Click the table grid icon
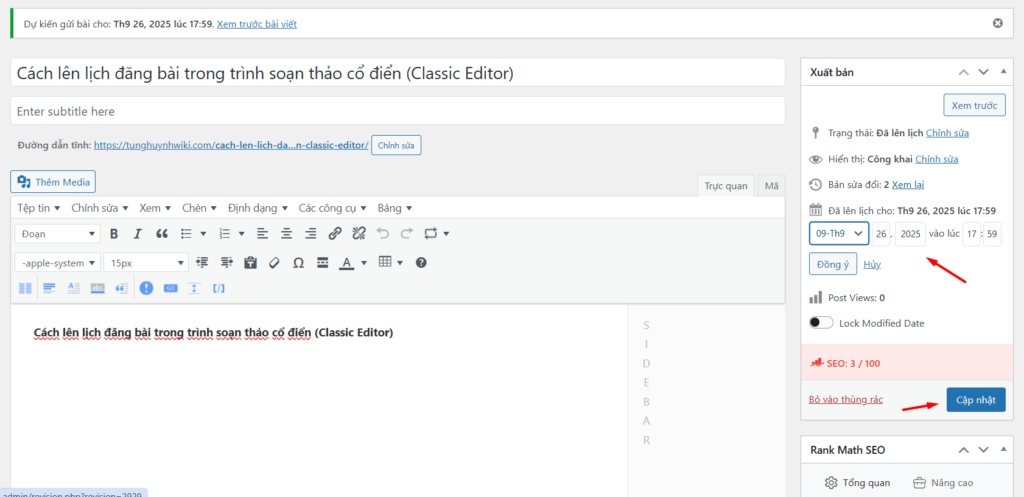 385,262
